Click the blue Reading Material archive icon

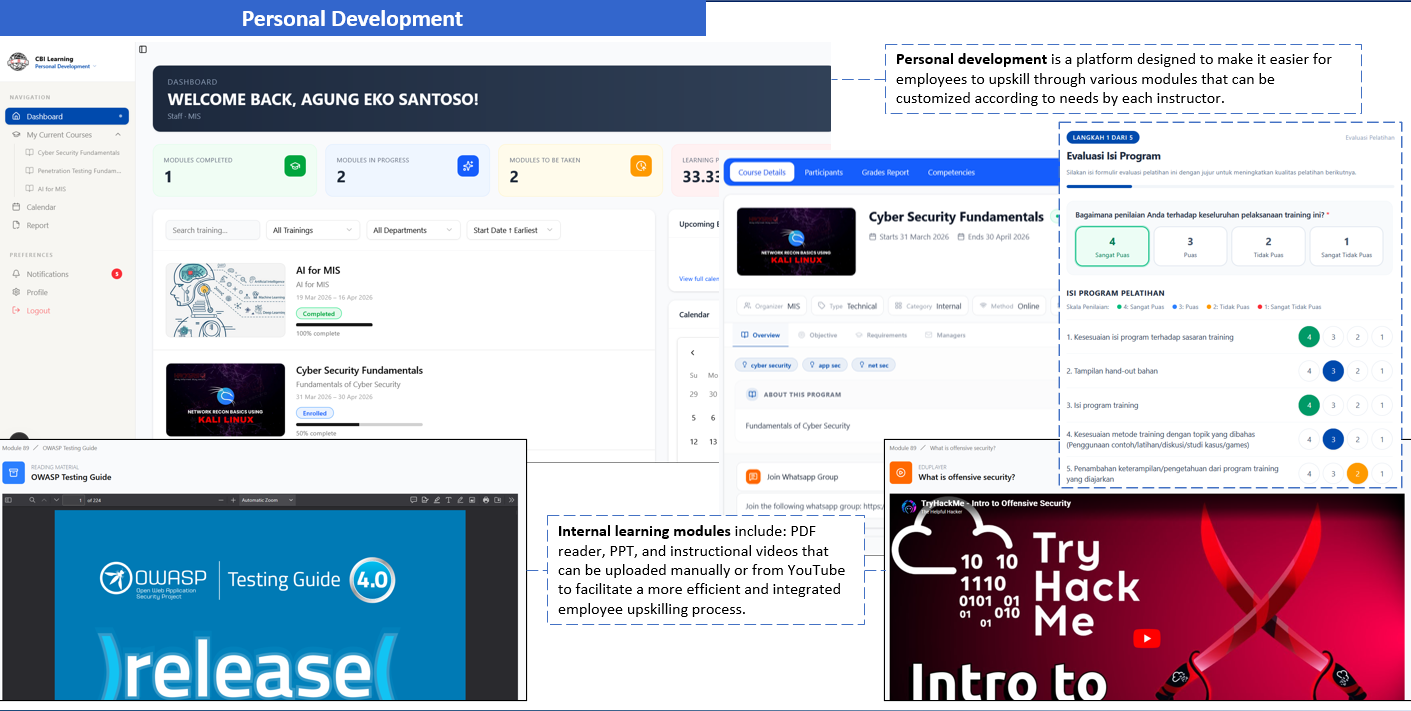[x=13, y=472]
